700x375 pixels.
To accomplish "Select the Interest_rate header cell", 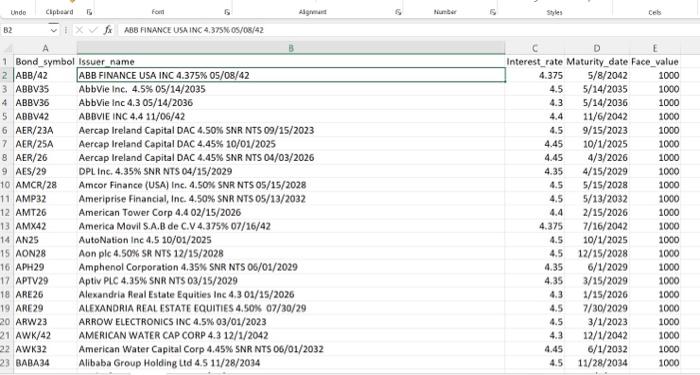I will point(535,62).
